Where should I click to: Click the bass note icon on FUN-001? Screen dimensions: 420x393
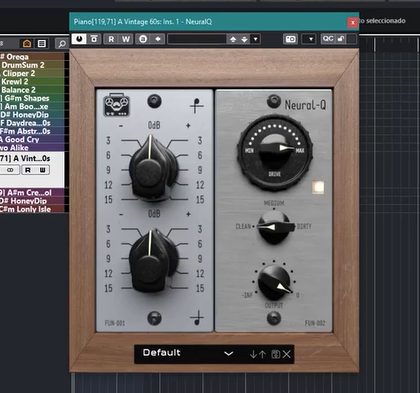coord(197,318)
